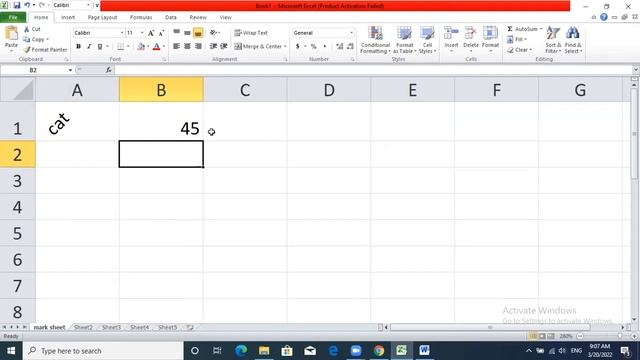
Task: Increase indent in the Alignment group
Action: coord(224,47)
